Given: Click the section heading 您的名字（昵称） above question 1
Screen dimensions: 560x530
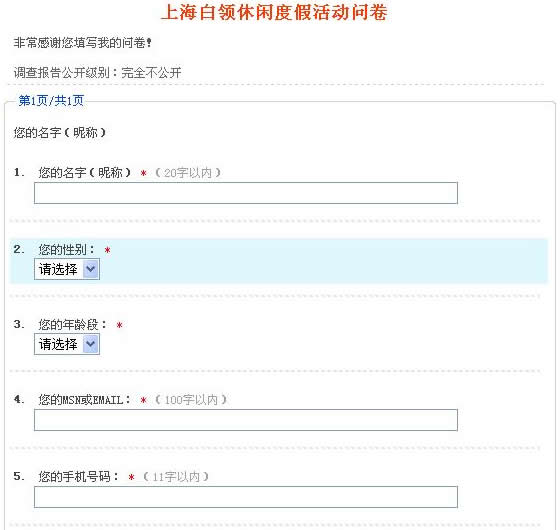Looking at the screenshot, I should click(x=60, y=133).
